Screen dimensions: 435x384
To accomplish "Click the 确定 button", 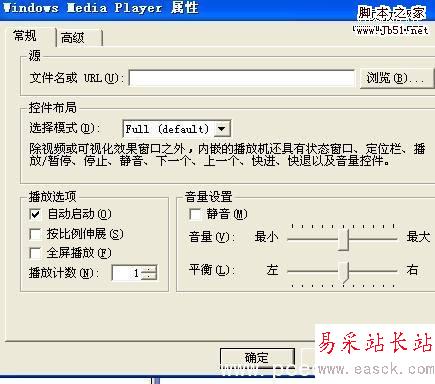I will click(x=257, y=358).
